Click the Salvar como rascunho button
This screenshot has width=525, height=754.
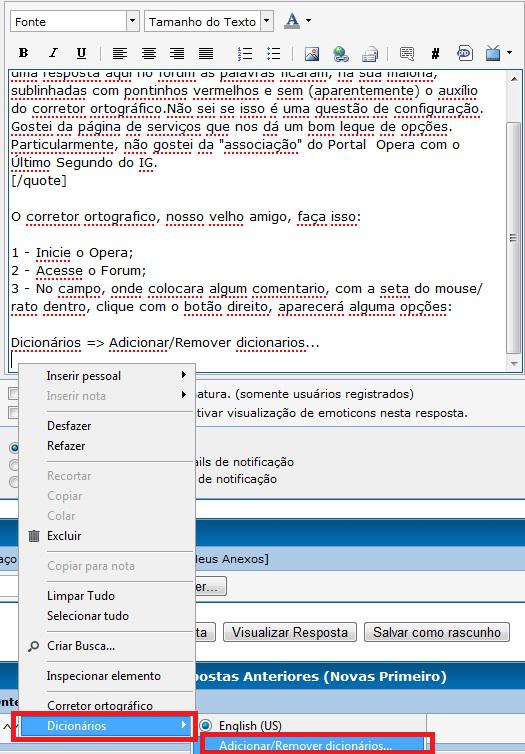pos(437,632)
